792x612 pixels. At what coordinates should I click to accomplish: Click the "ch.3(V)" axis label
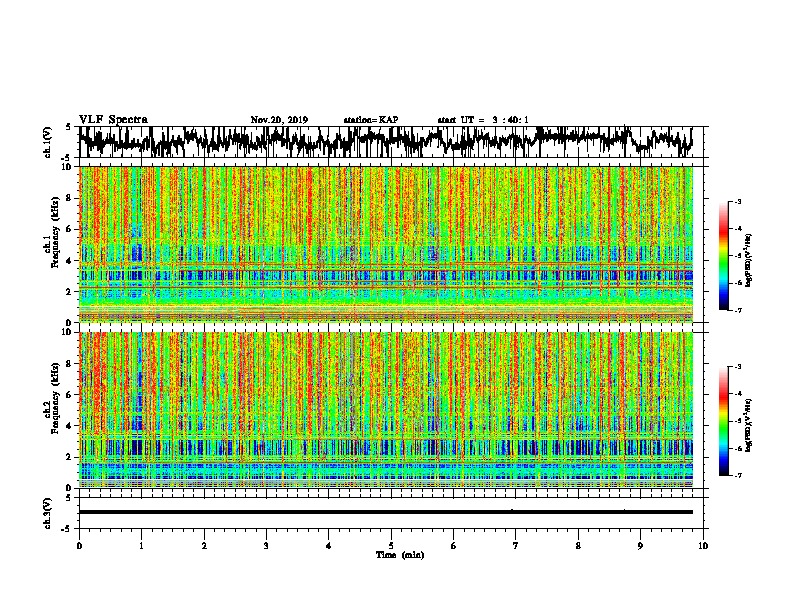[x=48, y=513]
